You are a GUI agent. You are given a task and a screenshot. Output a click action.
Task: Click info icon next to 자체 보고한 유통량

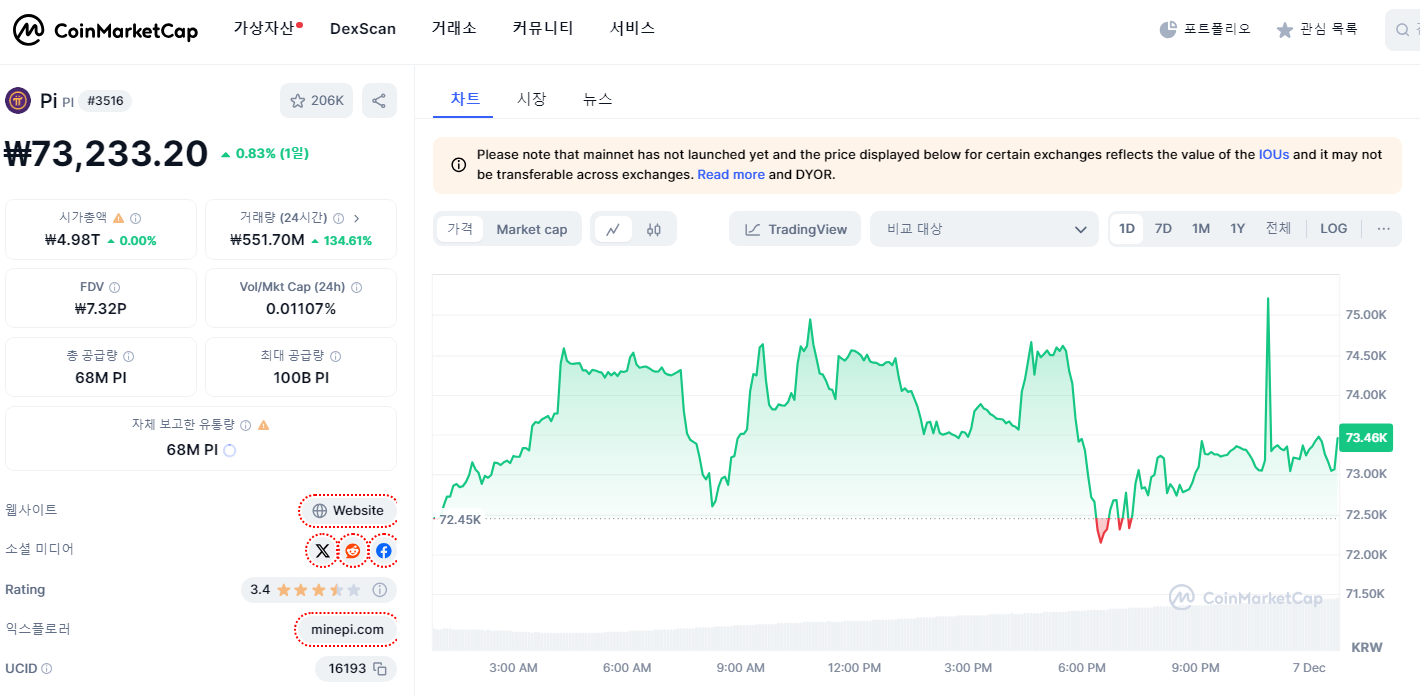(x=246, y=425)
